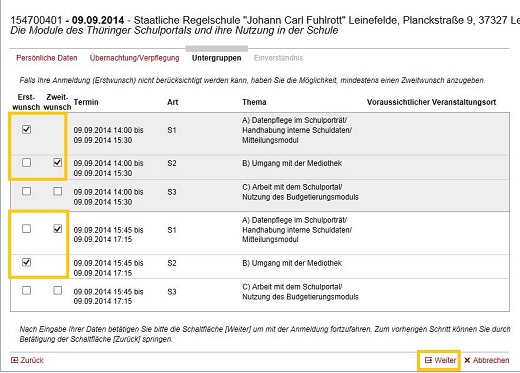Check Erstwunsch for S2 at 14:00

coord(26,163)
